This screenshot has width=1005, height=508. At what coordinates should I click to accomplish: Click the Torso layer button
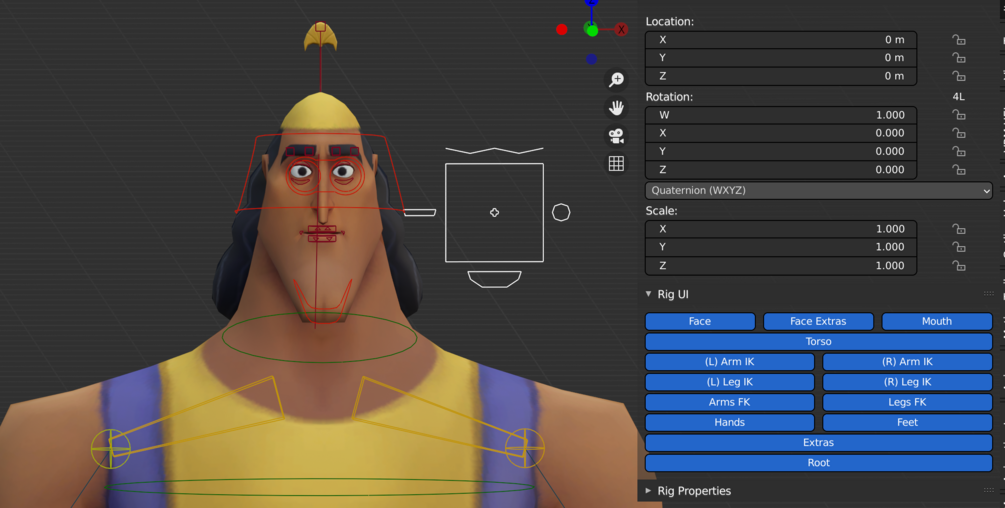click(818, 341)
